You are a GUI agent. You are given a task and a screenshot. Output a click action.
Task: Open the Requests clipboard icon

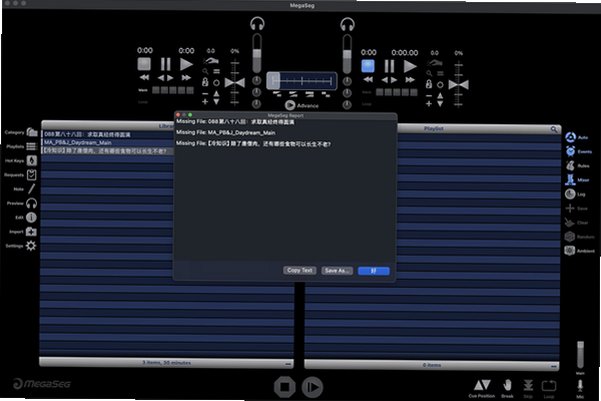pyautogui.click(x=31, y=175)
